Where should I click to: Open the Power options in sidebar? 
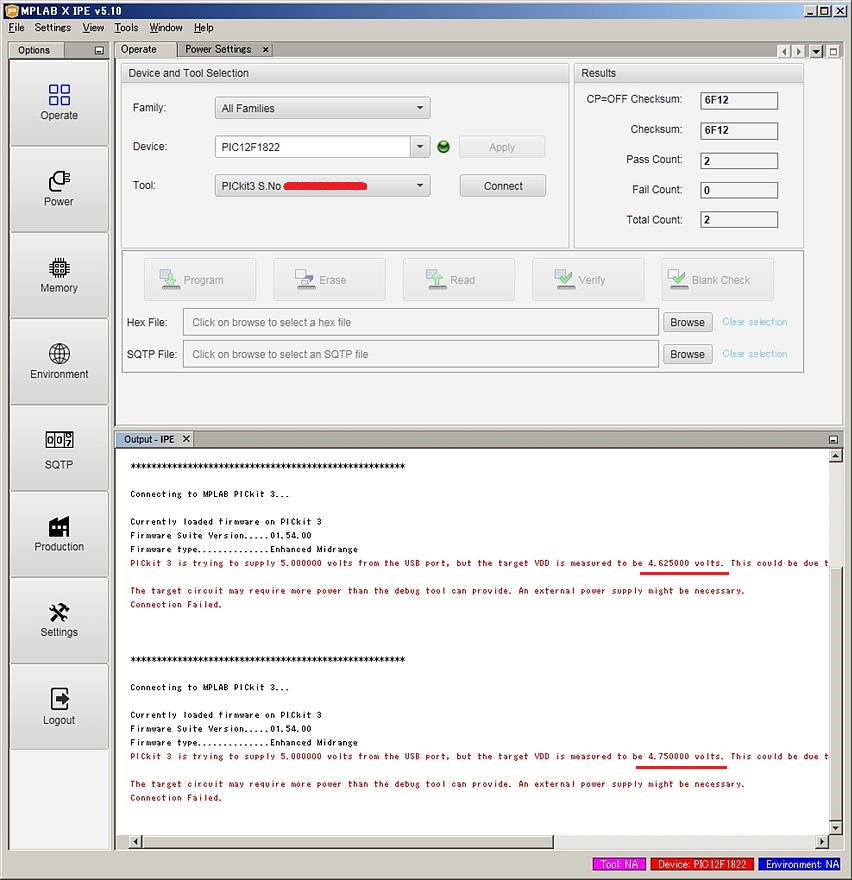click(x=59, y=189)
